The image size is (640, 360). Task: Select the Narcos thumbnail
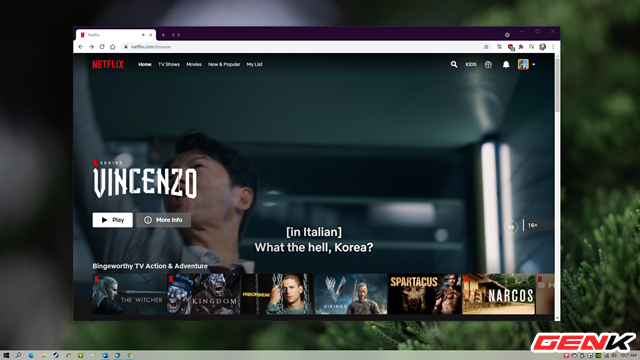click(498, 294)
